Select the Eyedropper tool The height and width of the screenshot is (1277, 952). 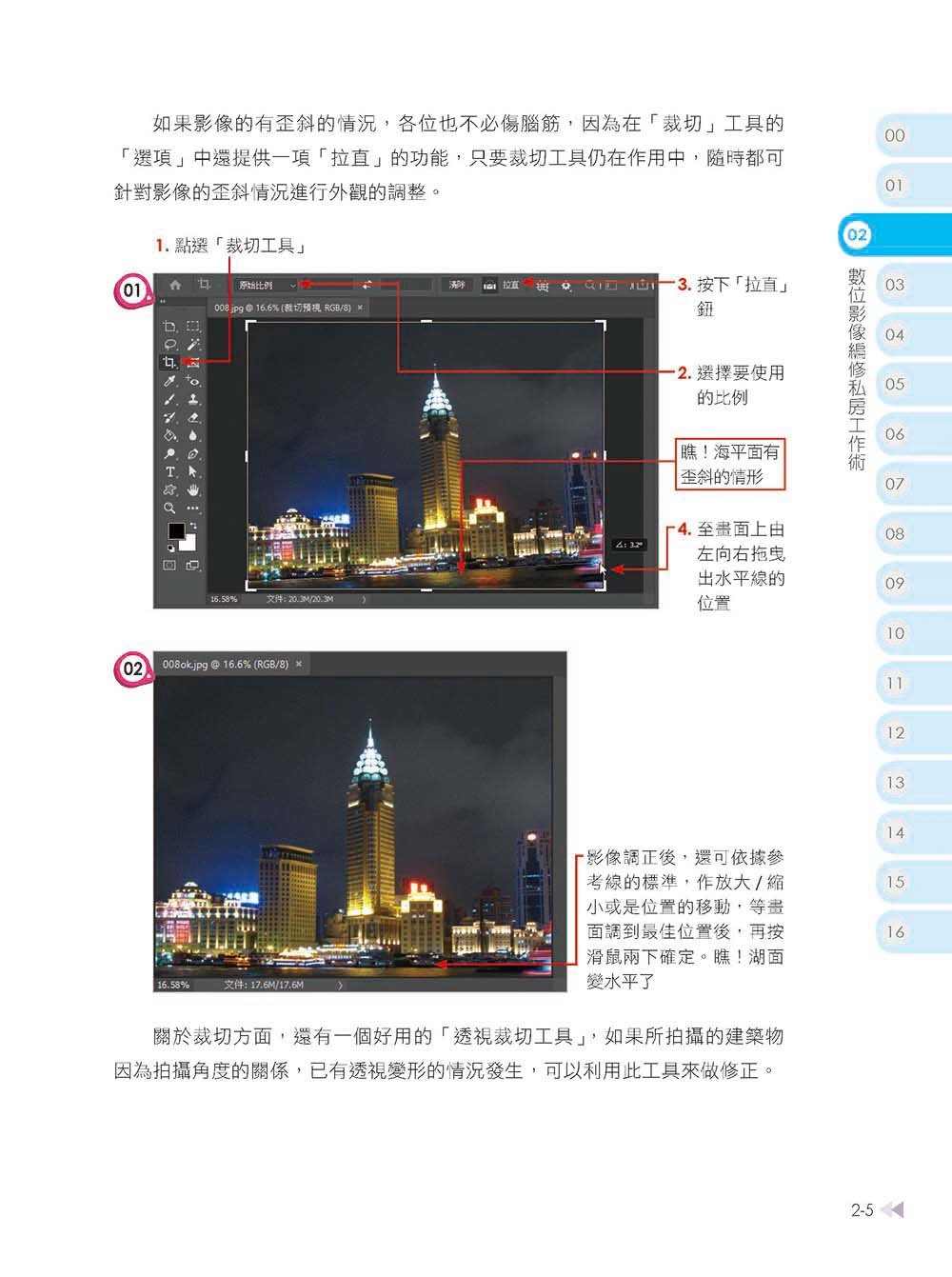(x=169, y=381)
